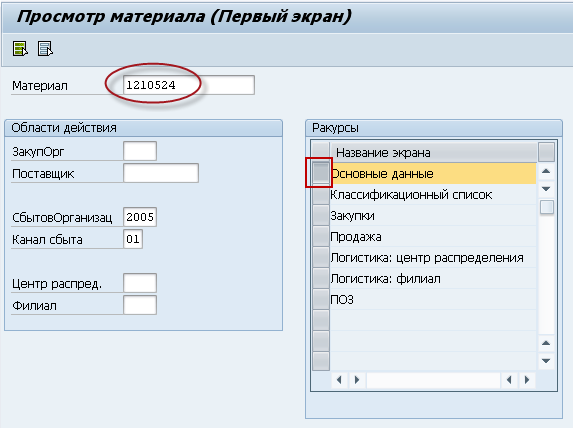Click the upper scroll-up arrow of the table

pyautogui.click(x=546, y=171)
